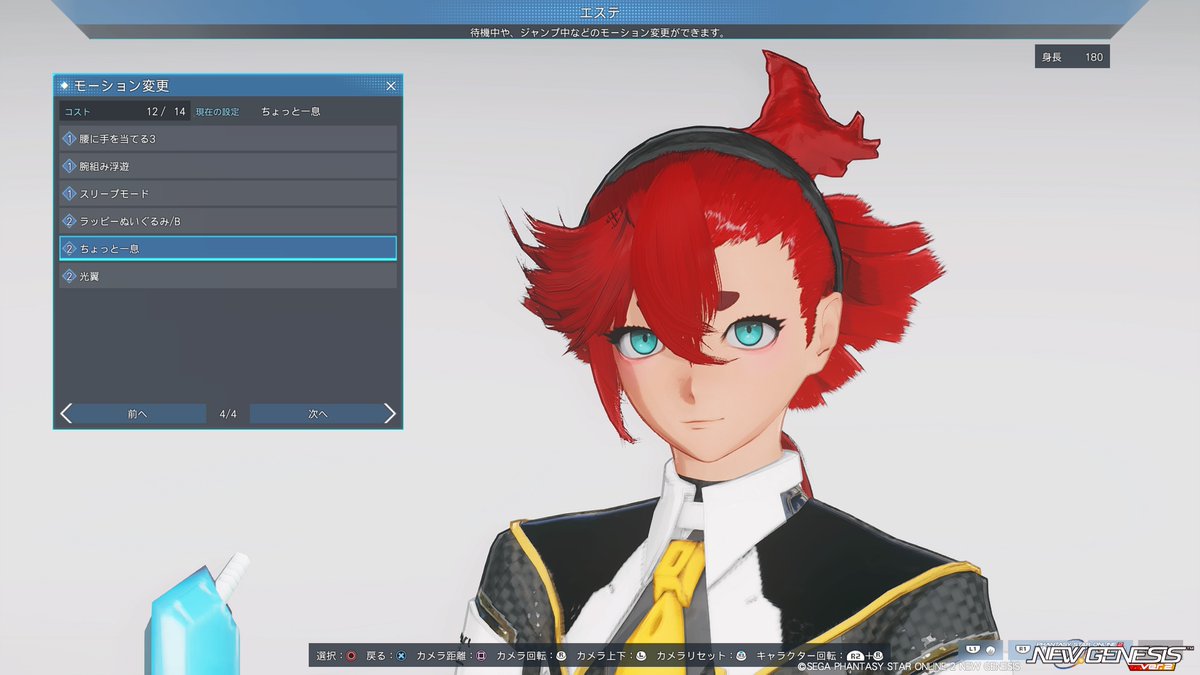Click cost-1 diamond icon on 腰に手を当てる3
This screenshot has width=1200, height=675.
pyautogui.click(x=70, y=139)
